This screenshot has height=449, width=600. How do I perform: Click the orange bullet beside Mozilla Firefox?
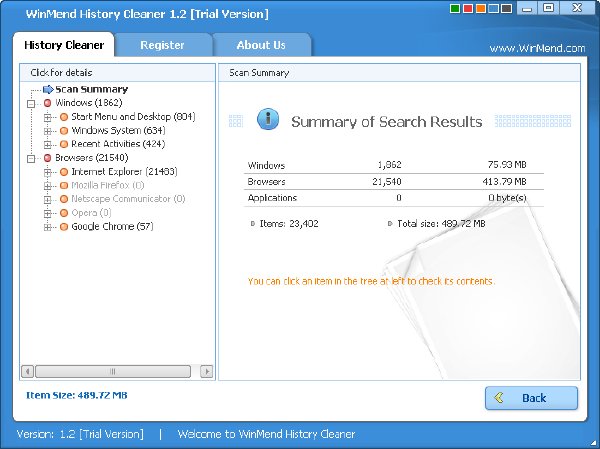coord(64,185)
